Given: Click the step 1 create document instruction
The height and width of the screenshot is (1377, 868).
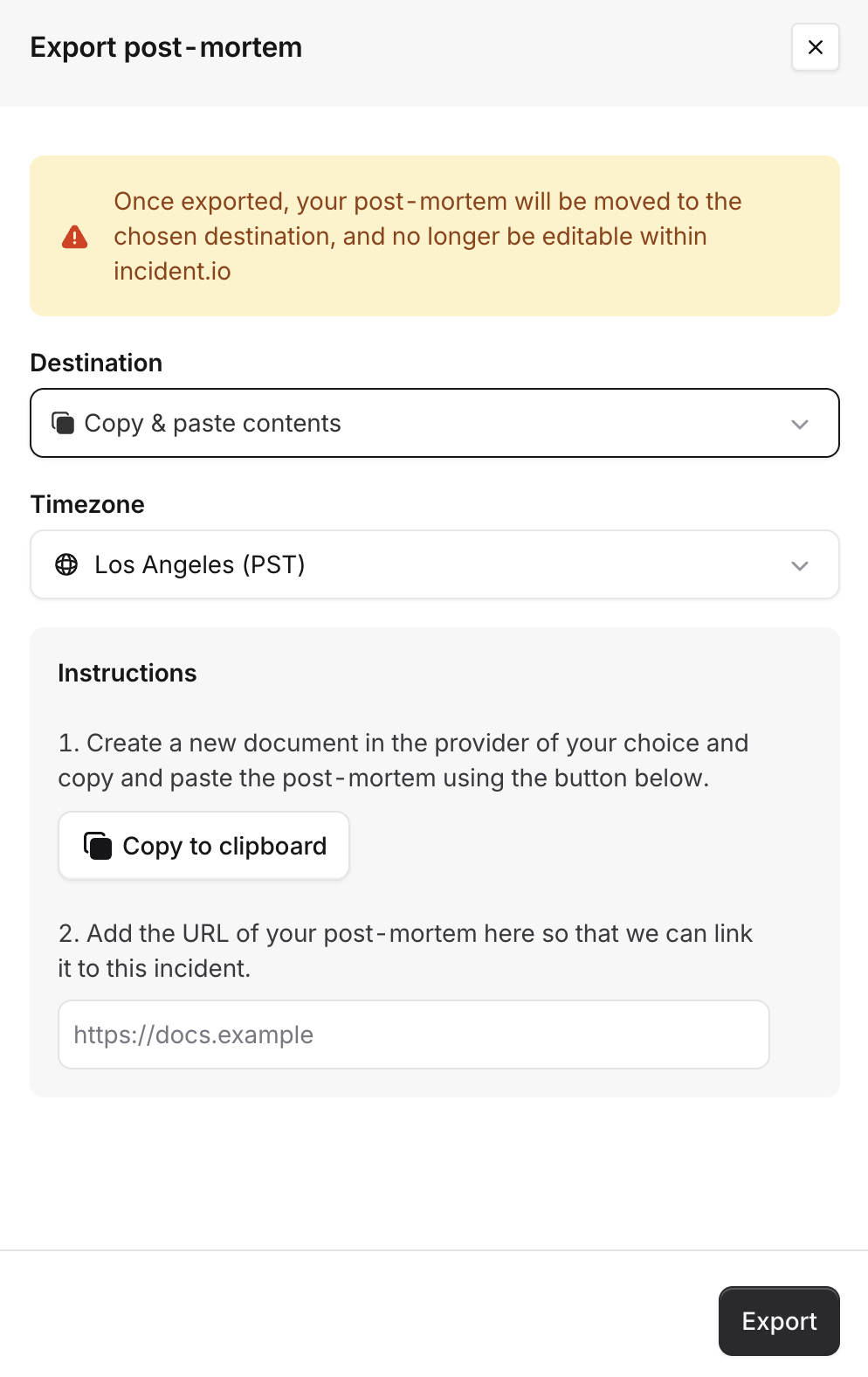Looking at the screenshot, I should [403, 760].
